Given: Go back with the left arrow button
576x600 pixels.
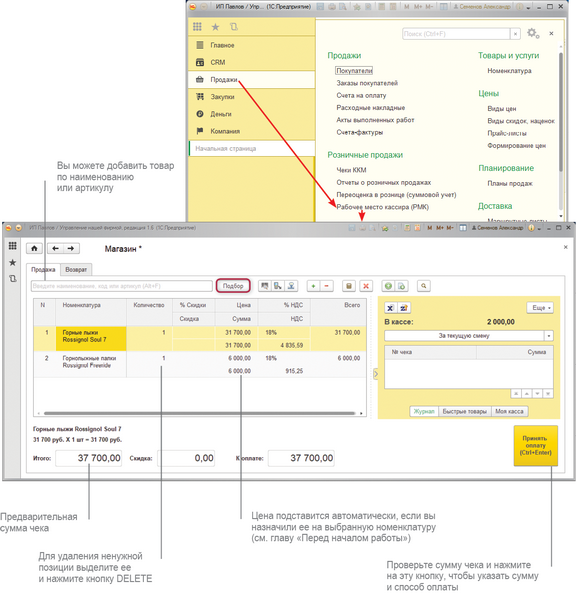Looking at the screenshot, I should pos(55,249).
